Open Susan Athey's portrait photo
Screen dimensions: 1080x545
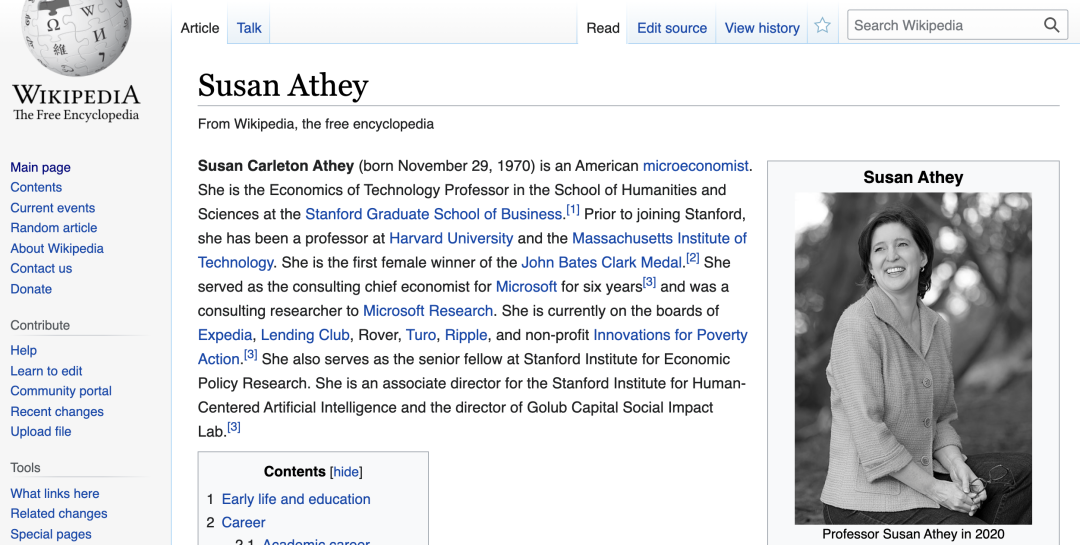pyautogui.click(x=913, y=358)
